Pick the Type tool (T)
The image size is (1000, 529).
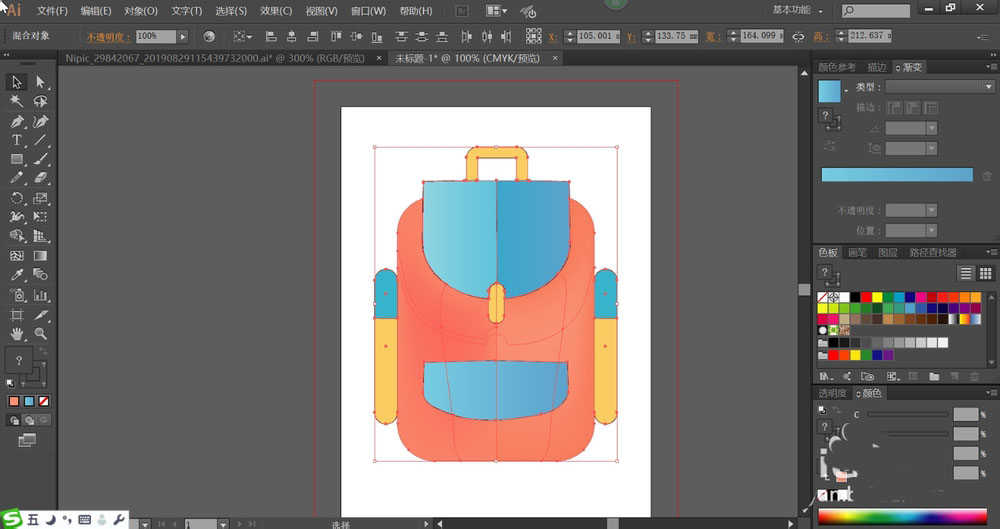coord(17,140)
